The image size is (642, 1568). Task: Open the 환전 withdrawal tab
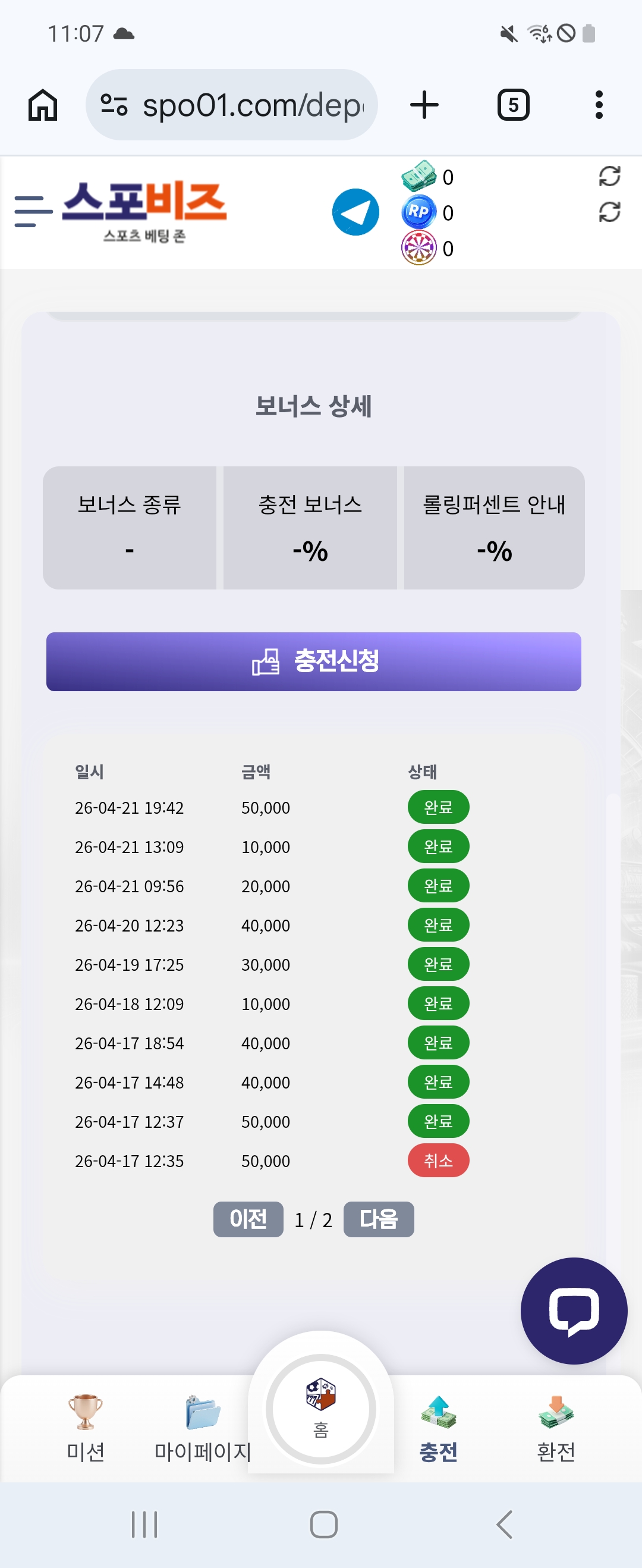pyautogui.click(x=556, y=1427)
